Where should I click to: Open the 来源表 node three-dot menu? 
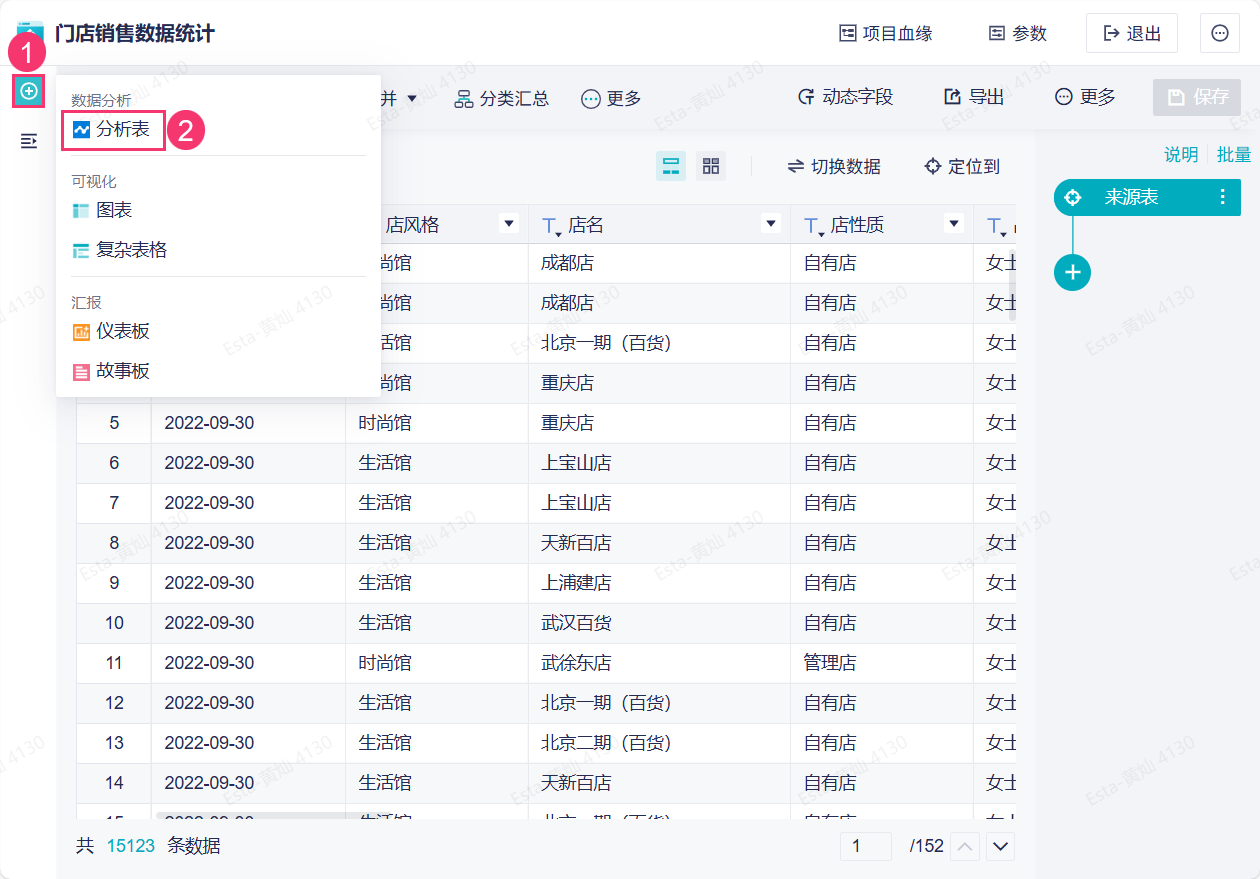[1223, 197]
